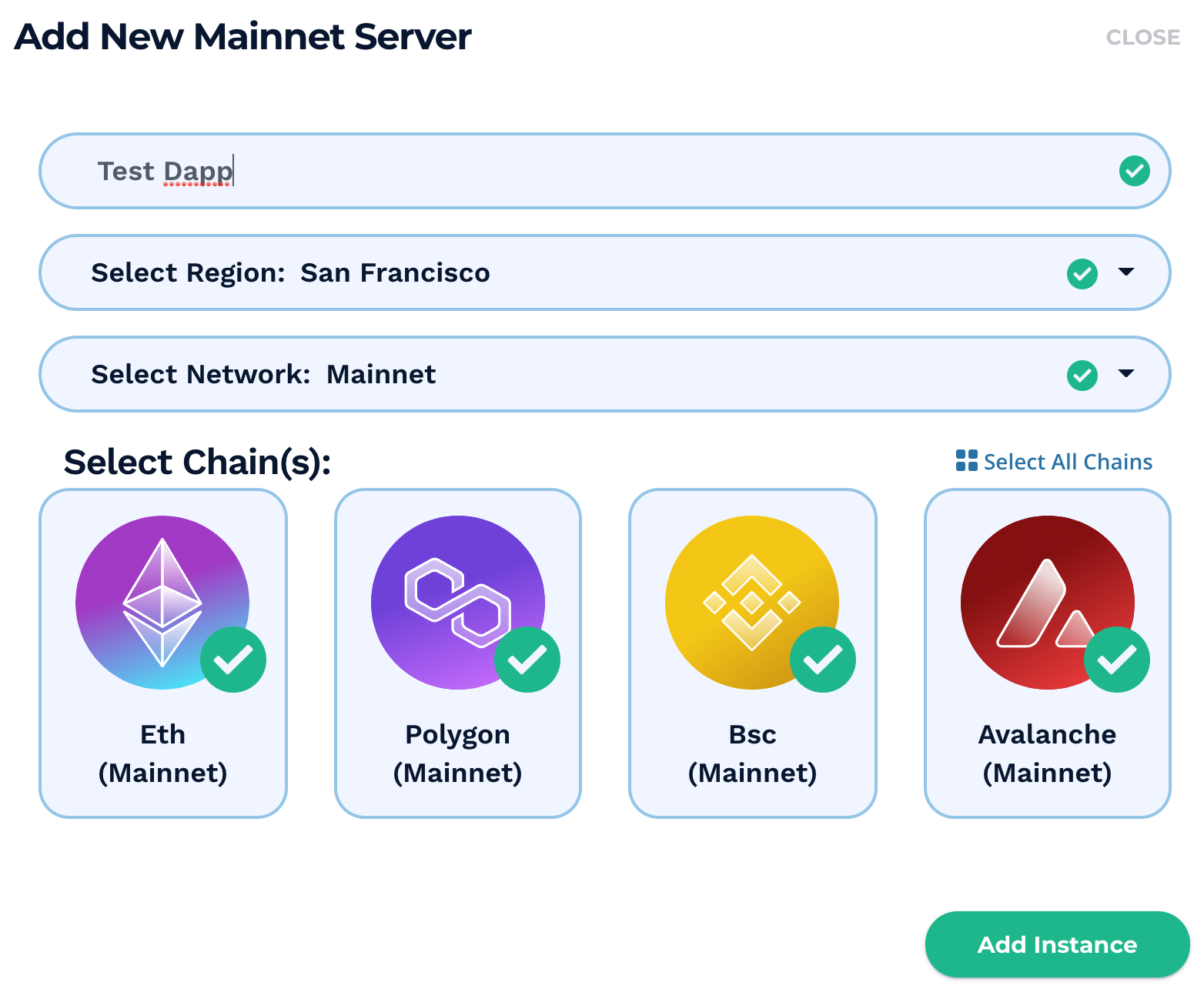Click the Eth (Mainnet) label
This screenshot has height=999, width=1204.
[162, 753]
